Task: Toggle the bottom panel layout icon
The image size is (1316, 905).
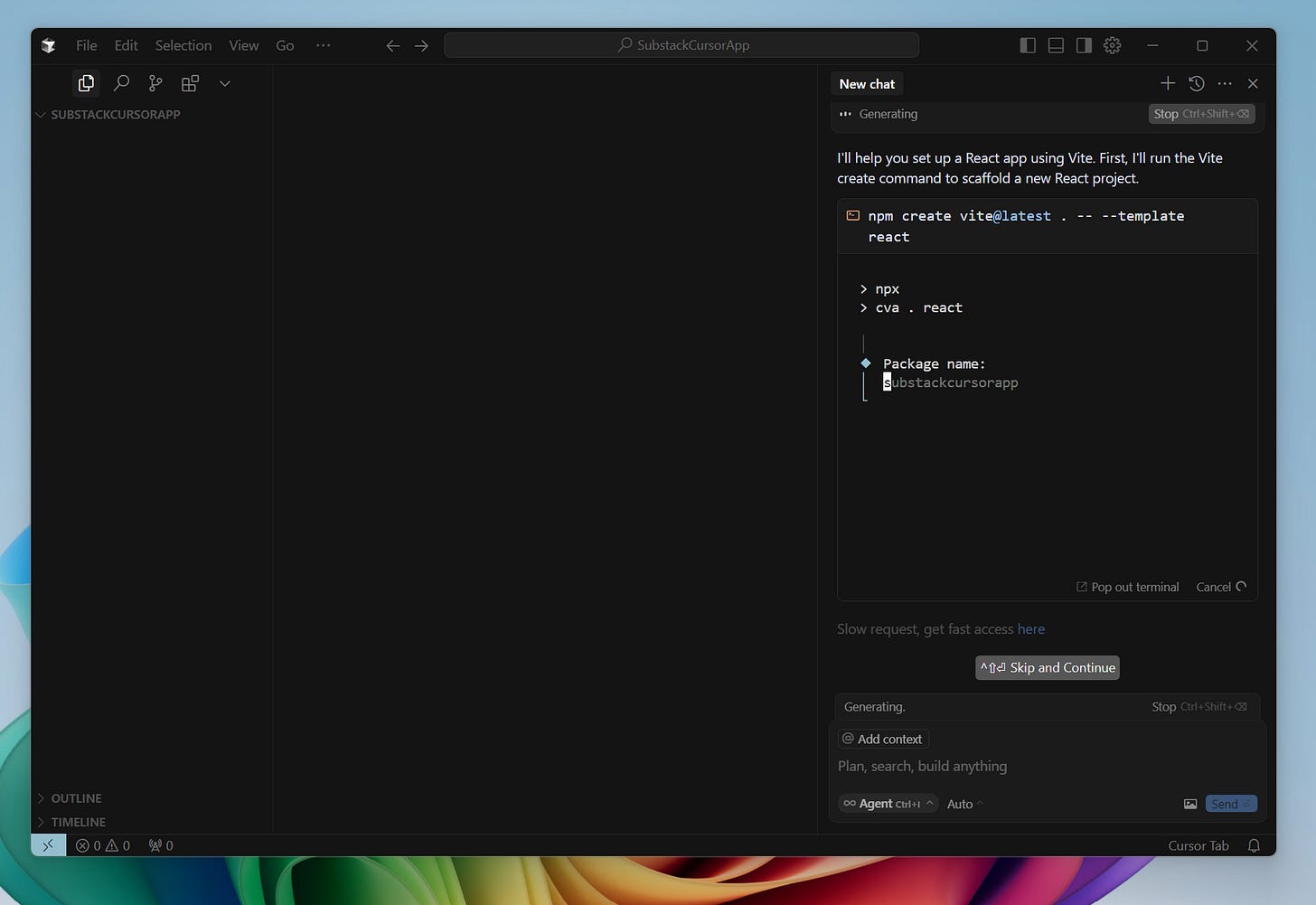Action: pos(1056,45)
